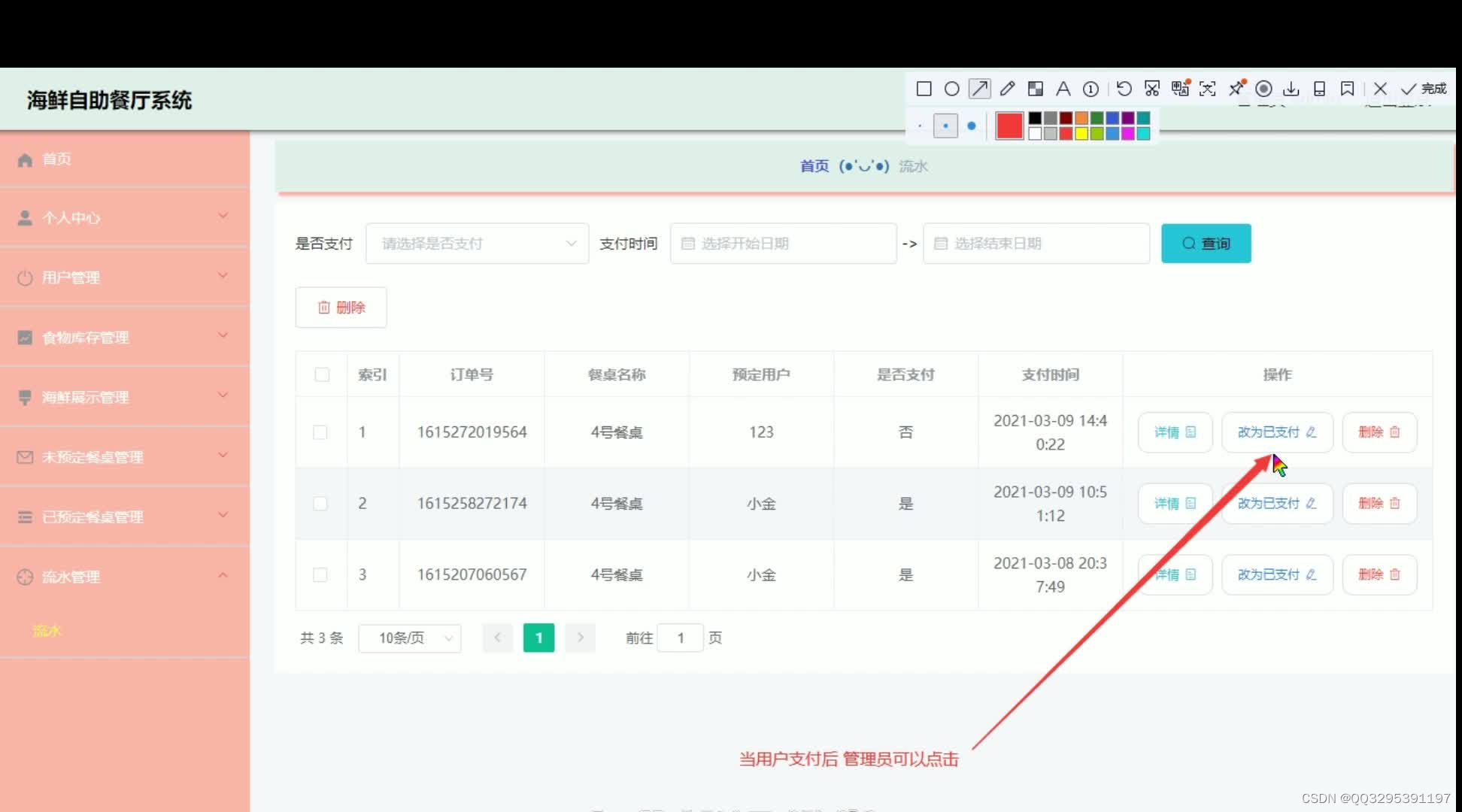
Task: Click 改为已支付 for order 1615207060567
Action: (1277, 574)
